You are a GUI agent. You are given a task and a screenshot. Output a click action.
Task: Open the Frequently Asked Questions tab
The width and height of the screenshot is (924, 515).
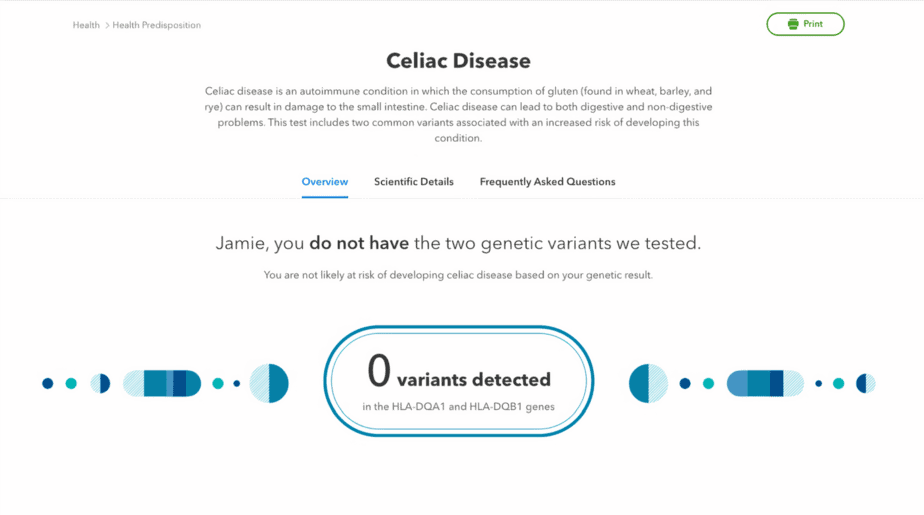point(547,182)
